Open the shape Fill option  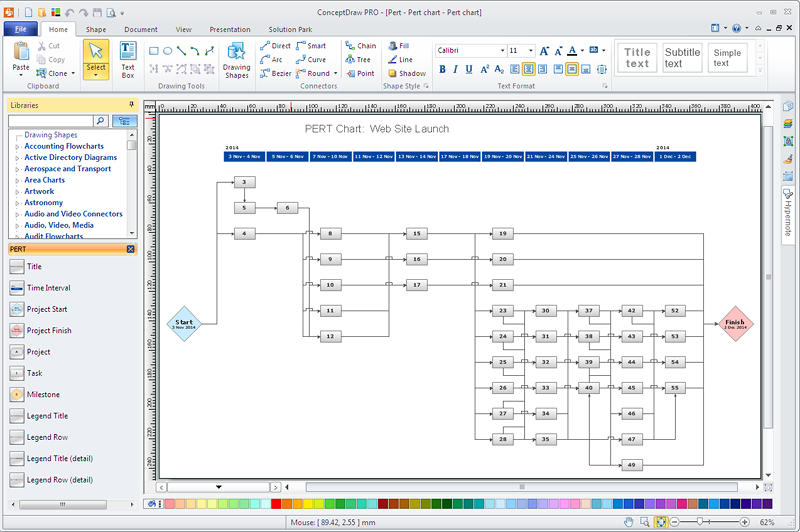(x=398, y=46)
